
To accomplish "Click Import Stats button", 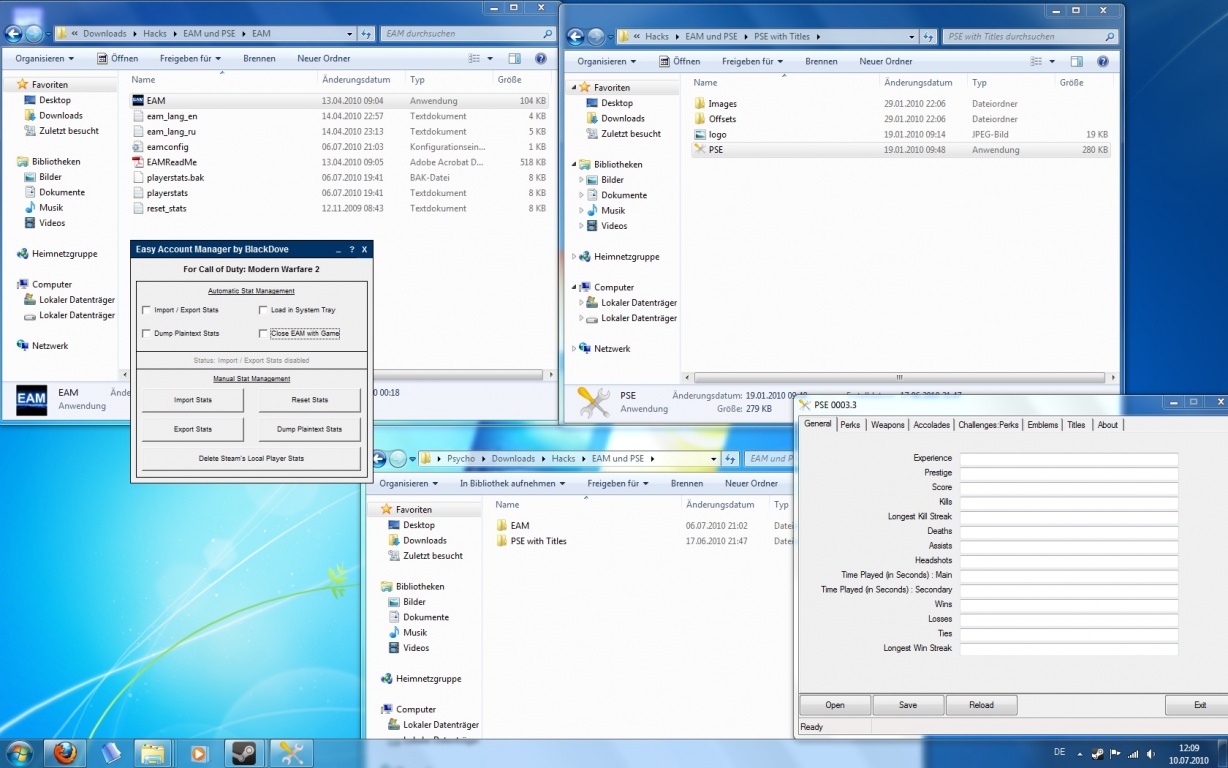I will [192, 400].
